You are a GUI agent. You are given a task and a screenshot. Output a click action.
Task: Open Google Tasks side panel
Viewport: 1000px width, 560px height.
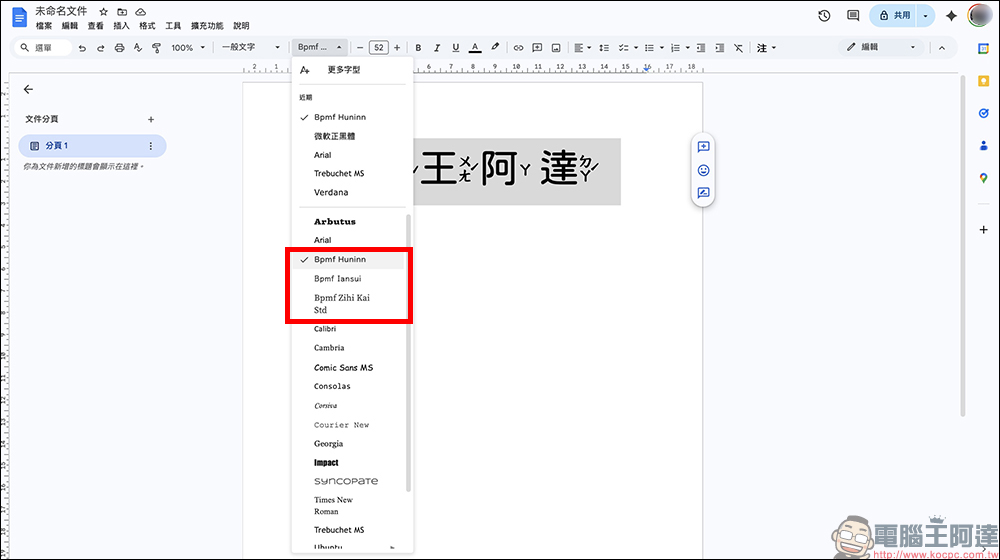tap(983, 114)
